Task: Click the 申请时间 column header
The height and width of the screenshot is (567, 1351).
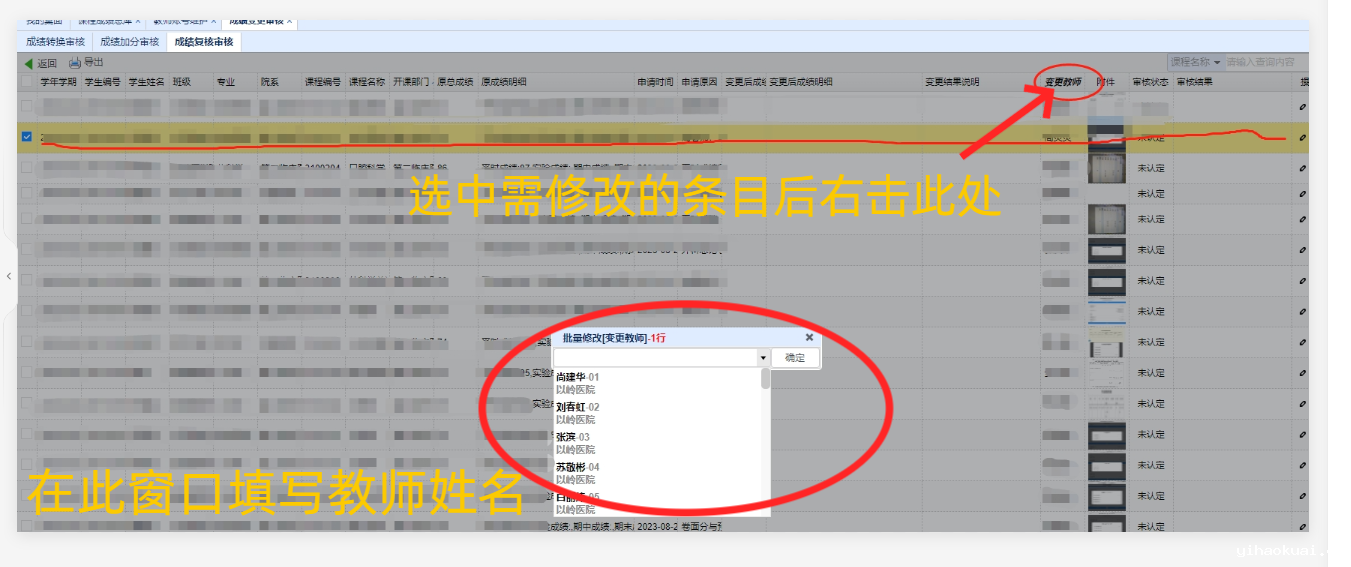Action: (656, 82)
